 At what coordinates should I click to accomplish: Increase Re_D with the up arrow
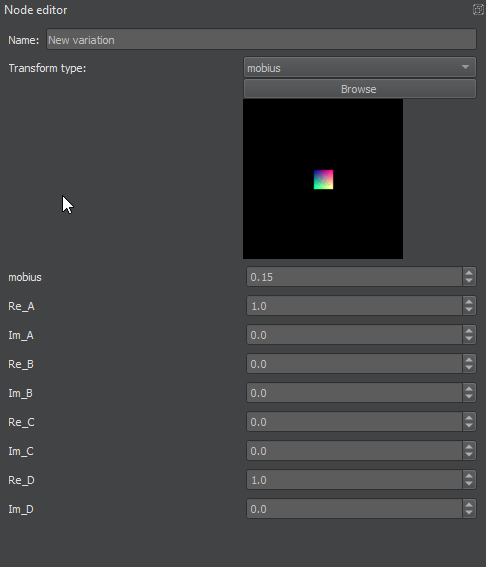469,476
